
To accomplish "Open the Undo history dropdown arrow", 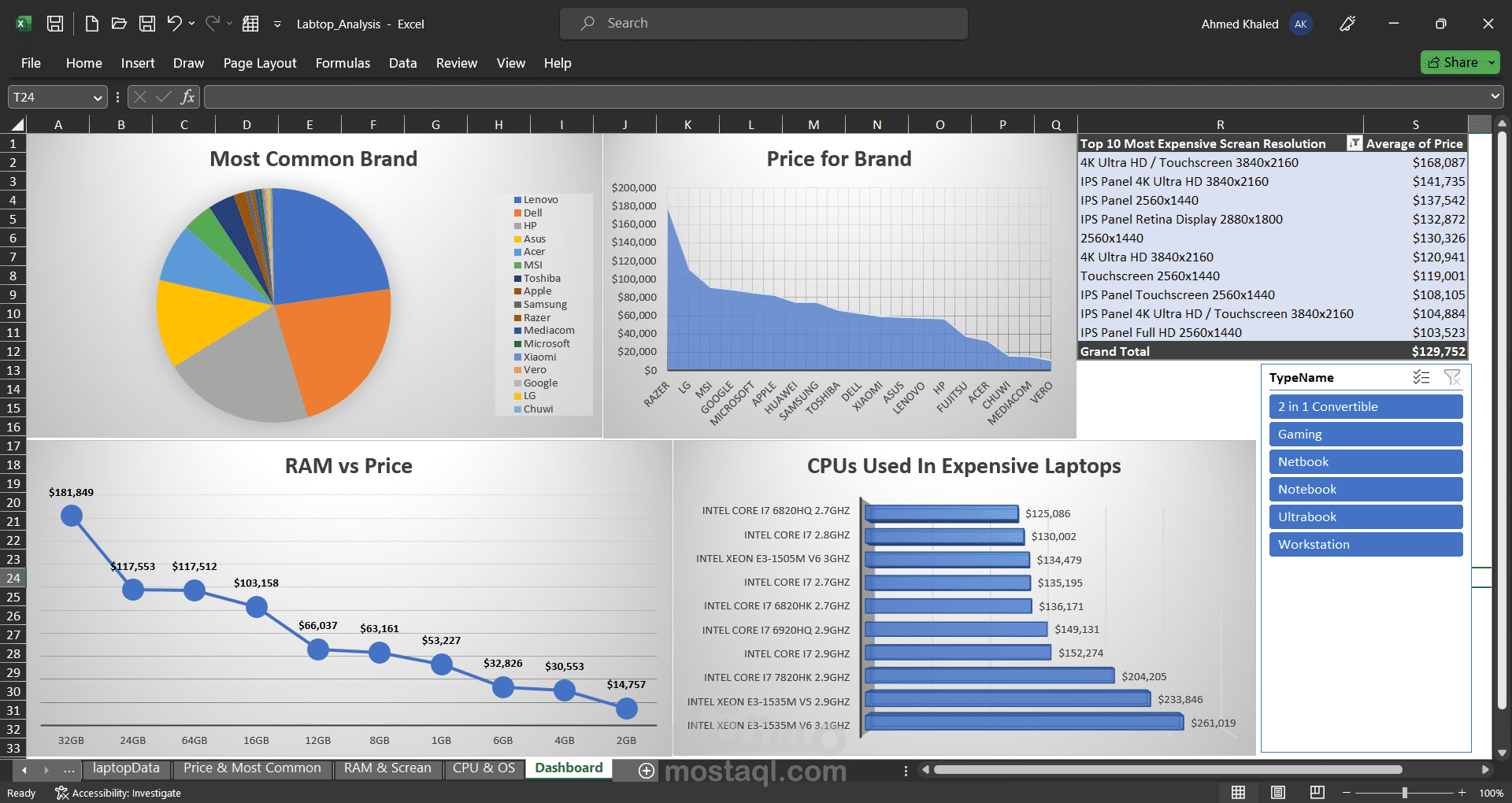I will pyautogui.click(x=191, y=24).
